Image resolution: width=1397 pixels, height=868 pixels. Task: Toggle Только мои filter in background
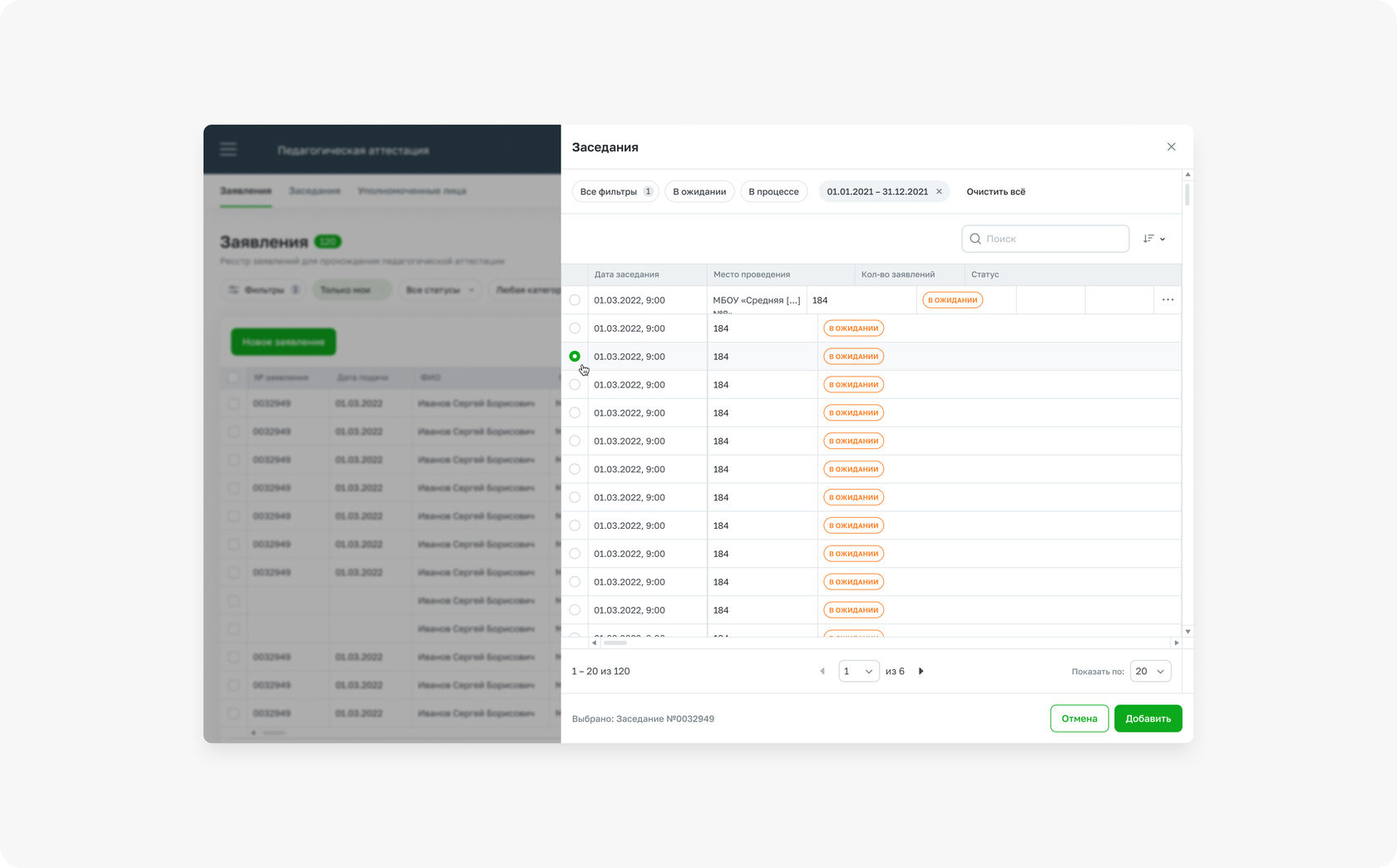[x=350, y=290]
